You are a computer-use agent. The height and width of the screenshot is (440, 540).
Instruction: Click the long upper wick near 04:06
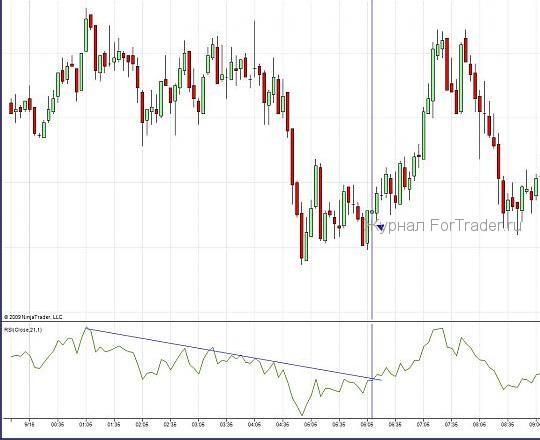[x=255, y=43]
